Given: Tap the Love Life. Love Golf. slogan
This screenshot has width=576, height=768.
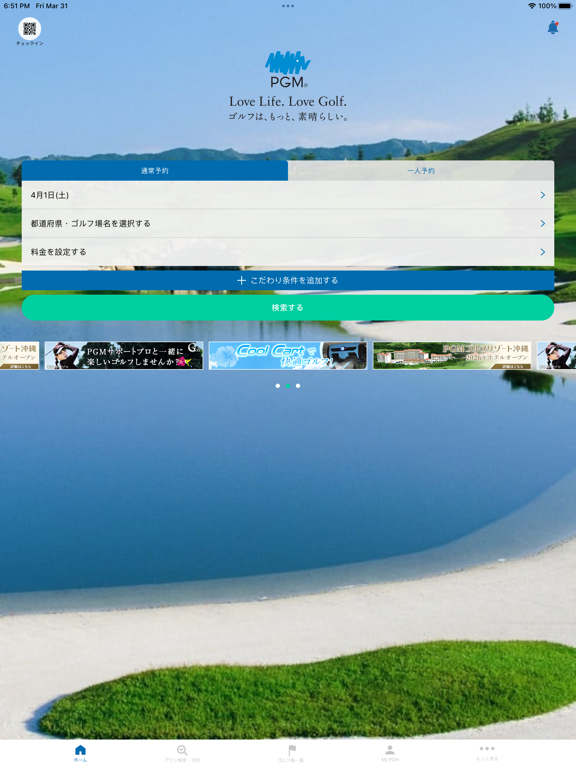Looking at the screenshot, I should pos(288,101).
